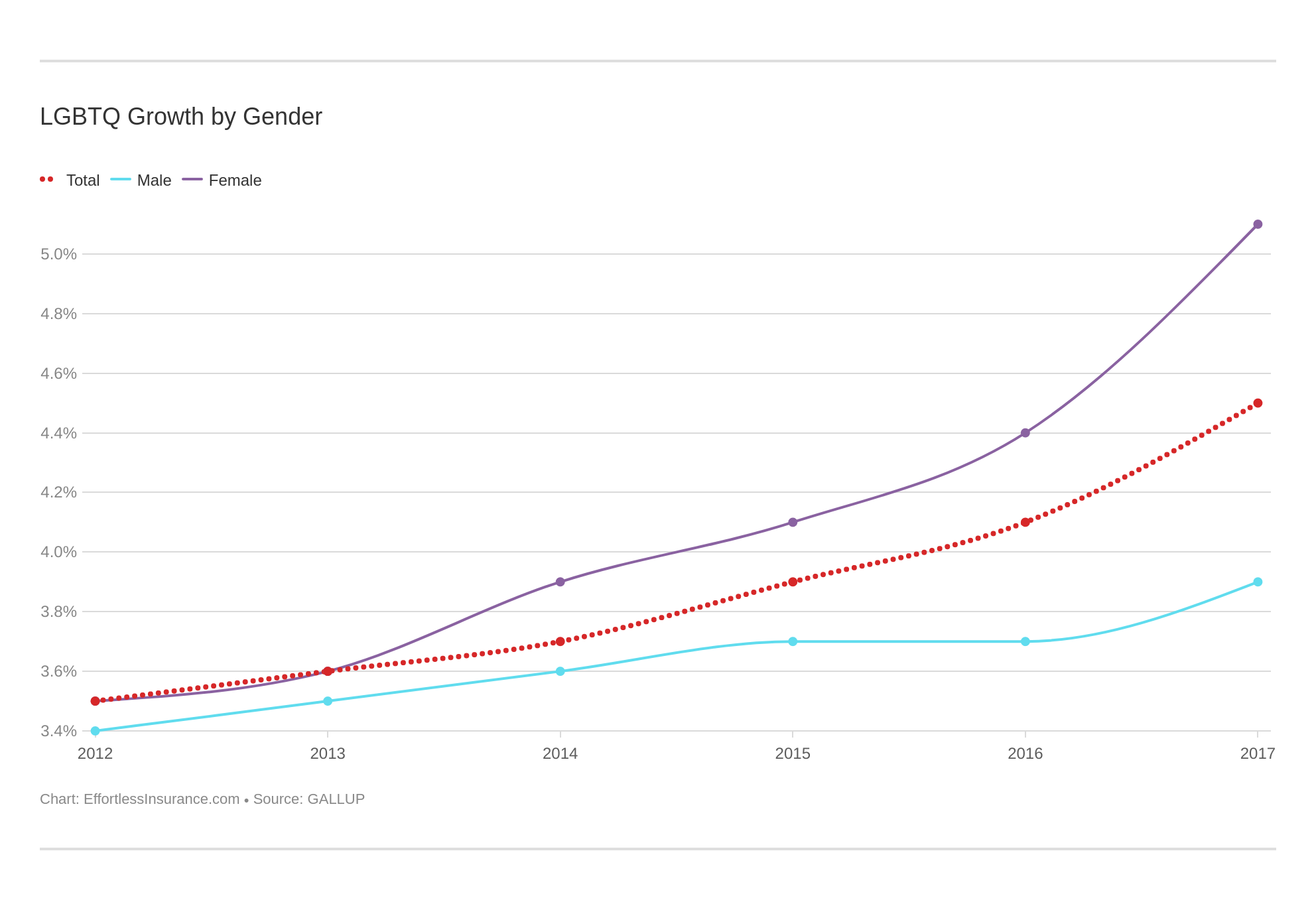Select the Male data point for 2014
Screen dimensions: 1316x910
(560, 671)
